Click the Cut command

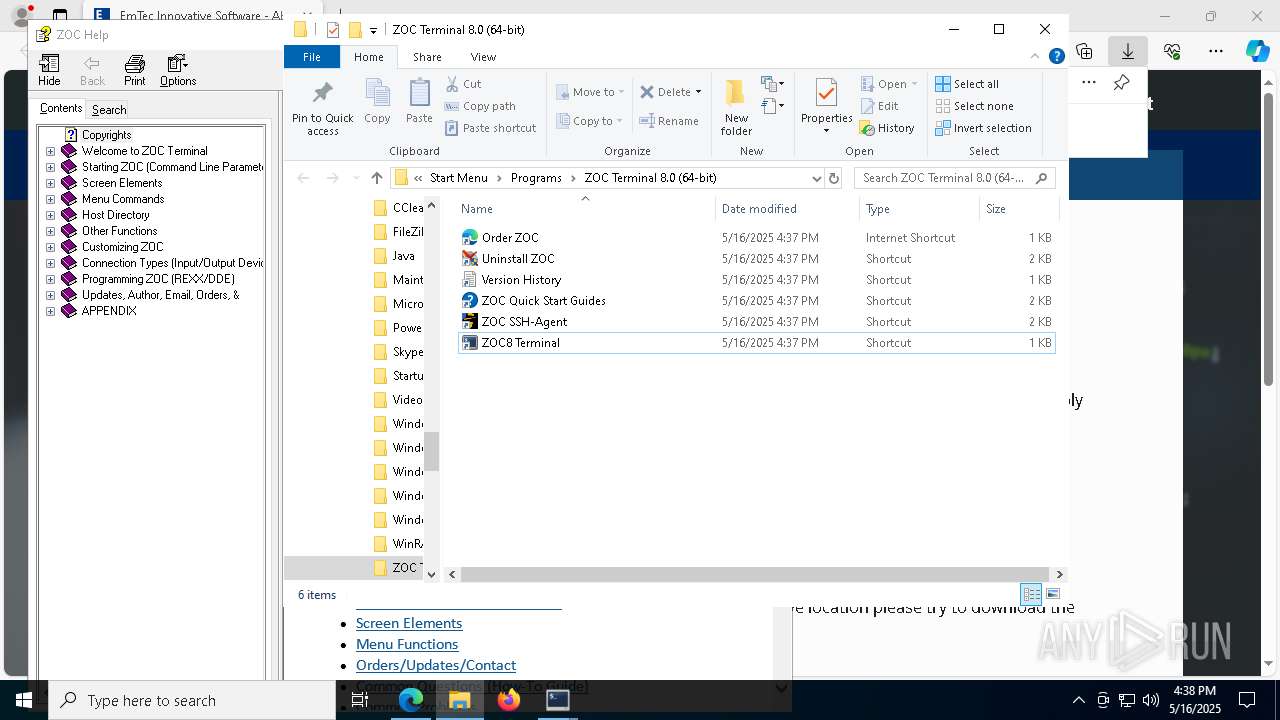click(x=463, y=84)
